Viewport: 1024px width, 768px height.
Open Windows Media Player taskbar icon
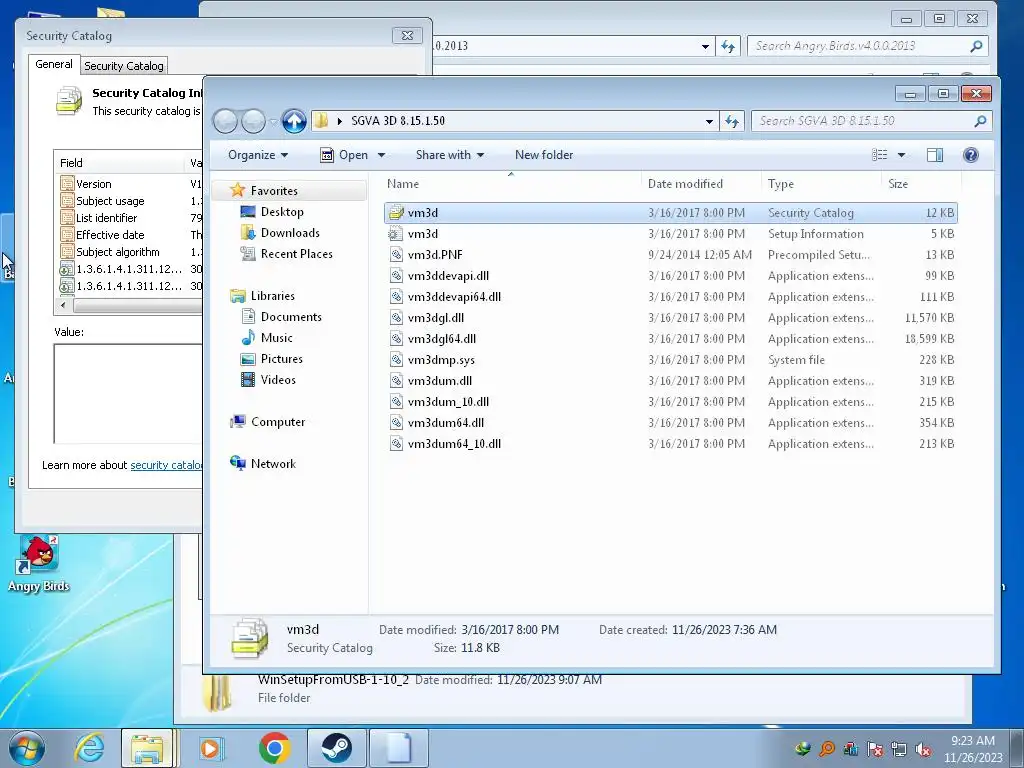[x=210, y=748]
